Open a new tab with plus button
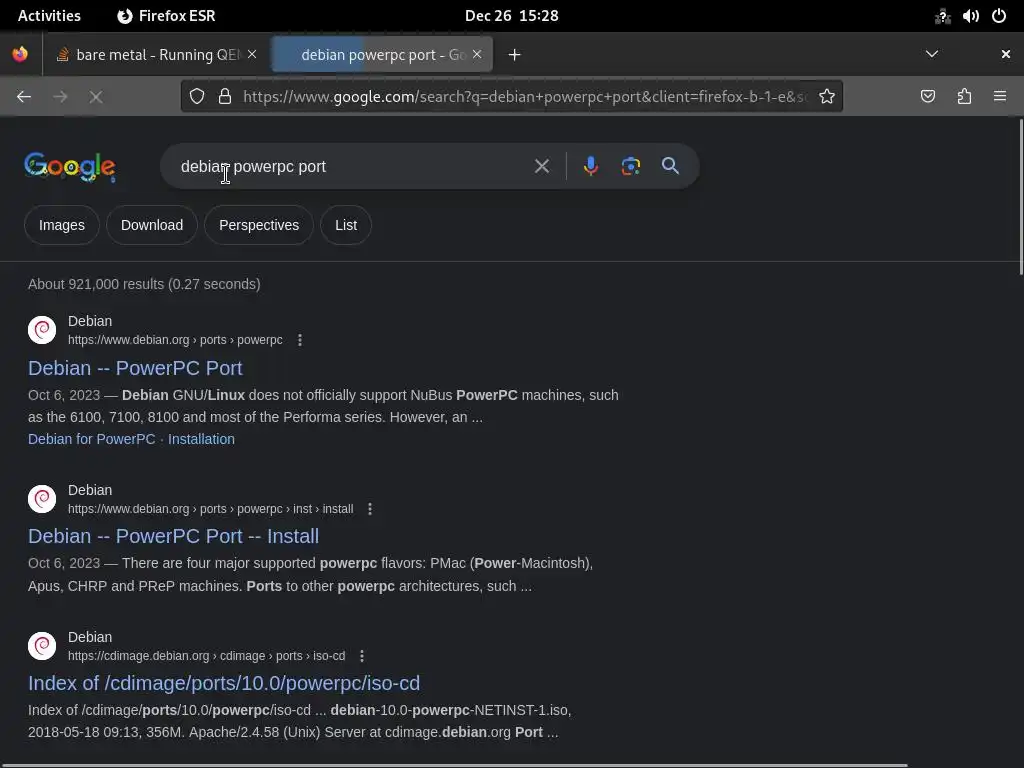1024x768 pixels. click(x=515, y=55)
